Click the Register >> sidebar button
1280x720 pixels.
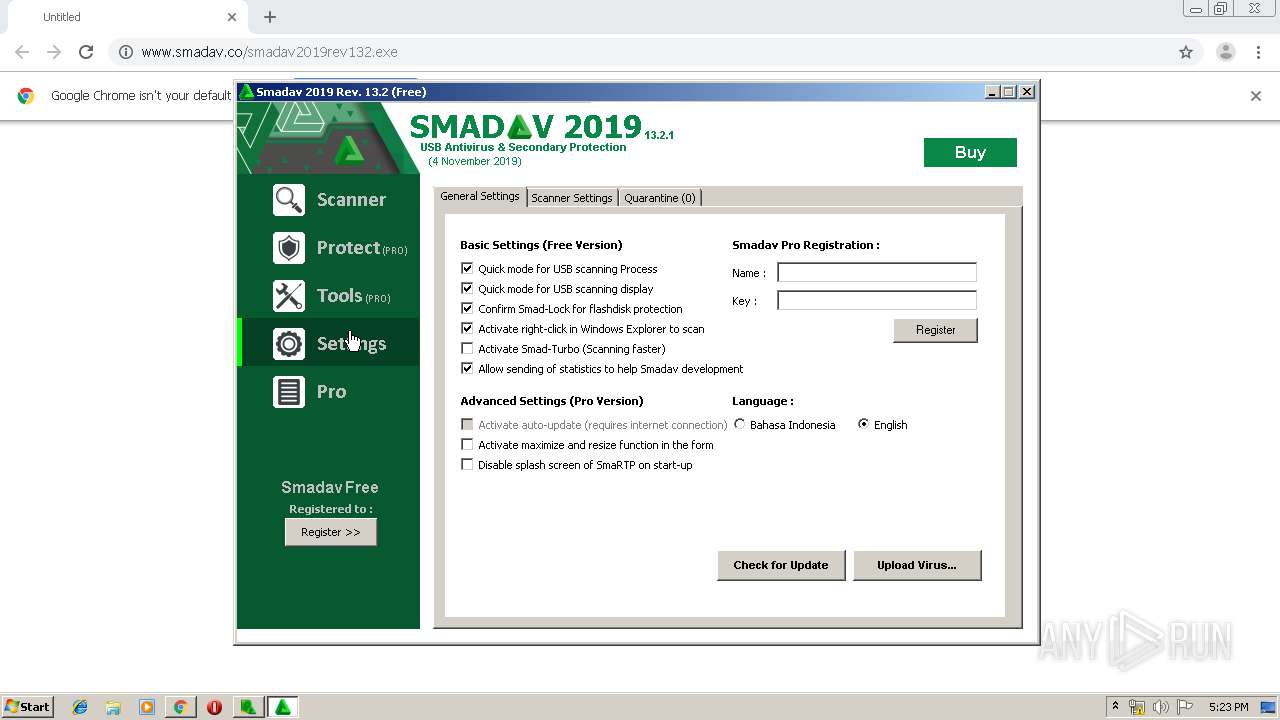(x=331, y=532)
